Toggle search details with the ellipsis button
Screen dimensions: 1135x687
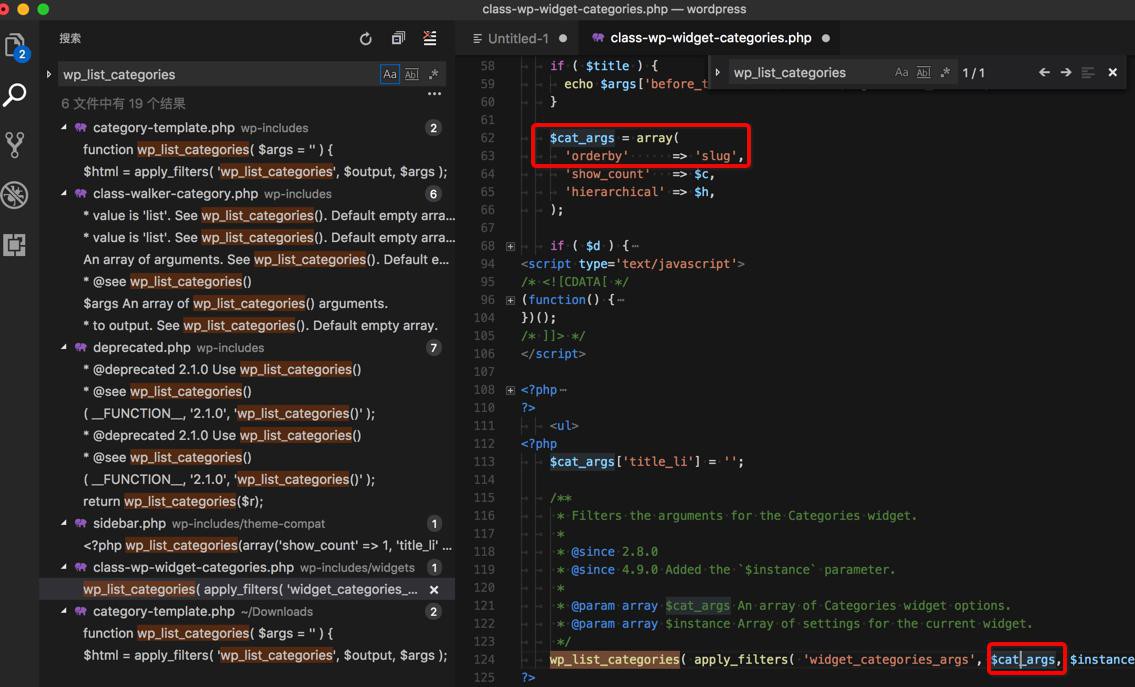point(434,94)
